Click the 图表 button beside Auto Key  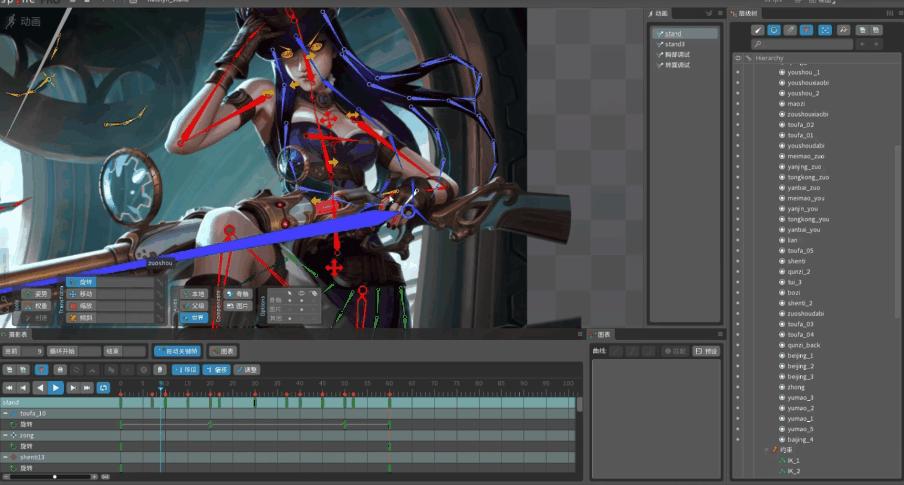pos(225,351)
